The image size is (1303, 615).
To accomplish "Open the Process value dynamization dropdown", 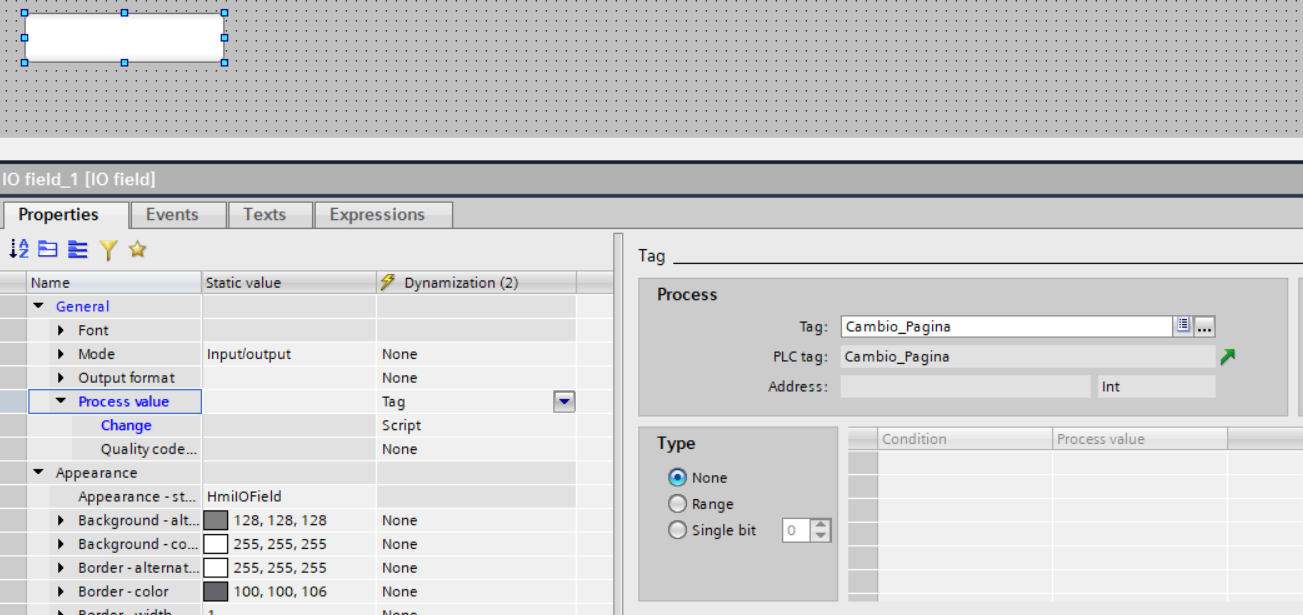I will (564, 402).
